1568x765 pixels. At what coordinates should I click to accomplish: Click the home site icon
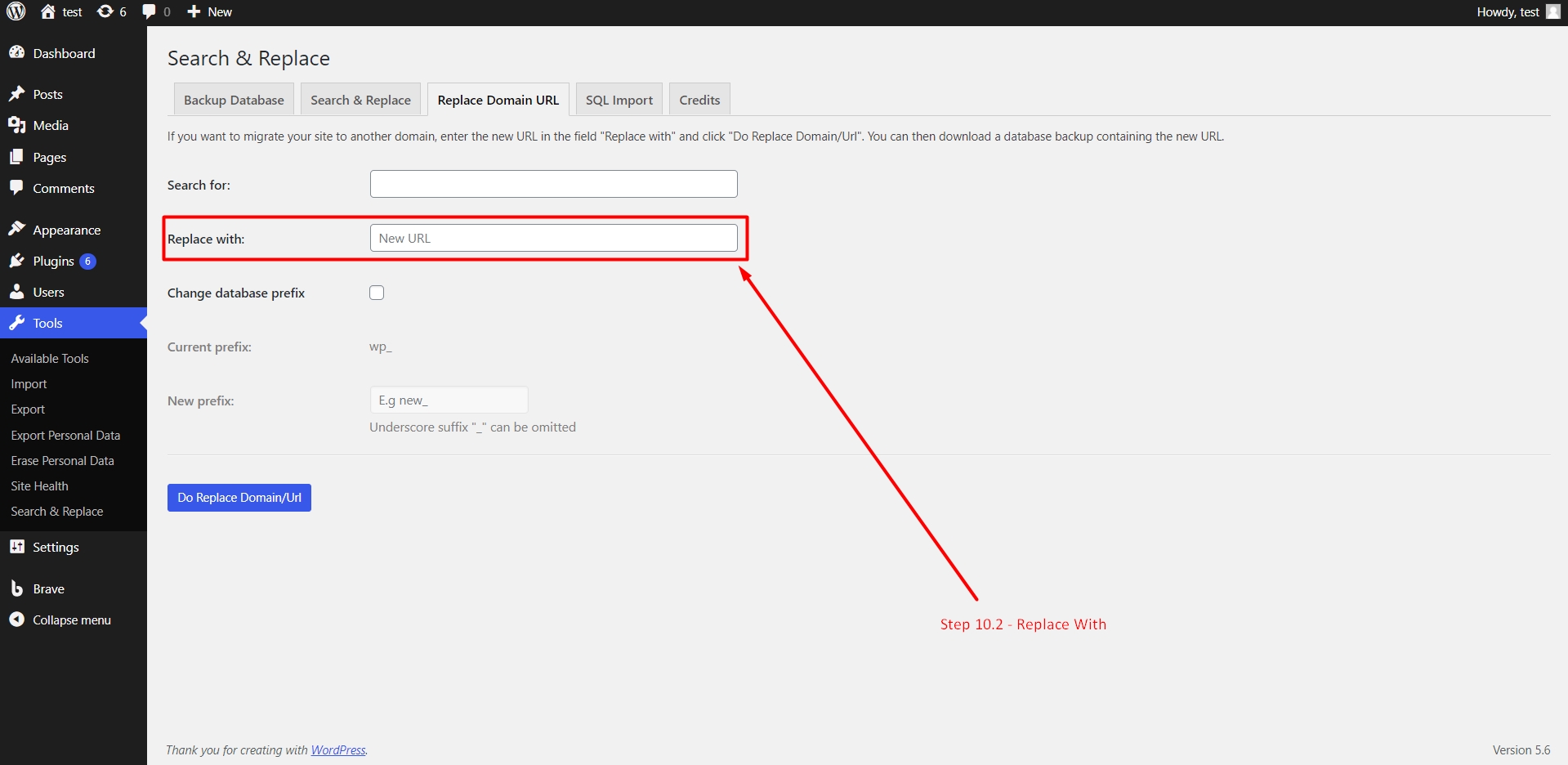[48, 11]
